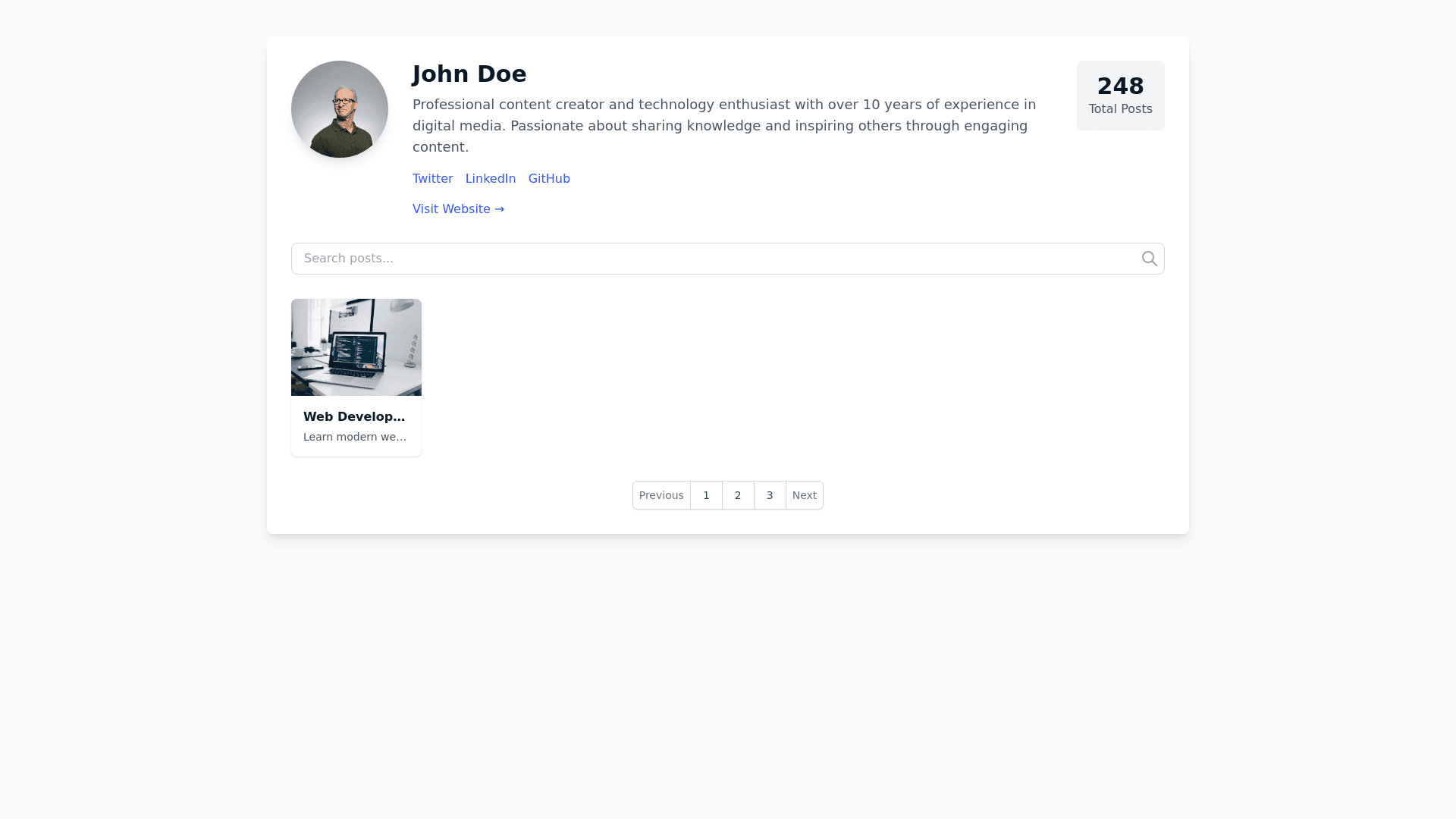This screenshot has height=819, width=1456.
Task: Select page 3 in pagination
Action: tap(770, 494)
